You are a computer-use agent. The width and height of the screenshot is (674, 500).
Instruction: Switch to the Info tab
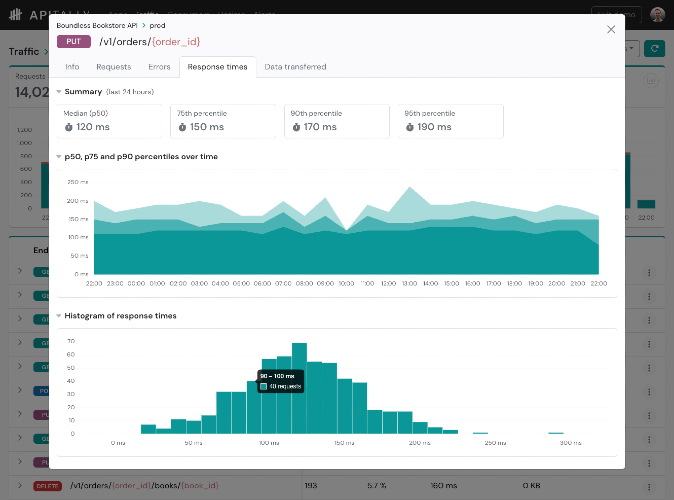(72, 67)
